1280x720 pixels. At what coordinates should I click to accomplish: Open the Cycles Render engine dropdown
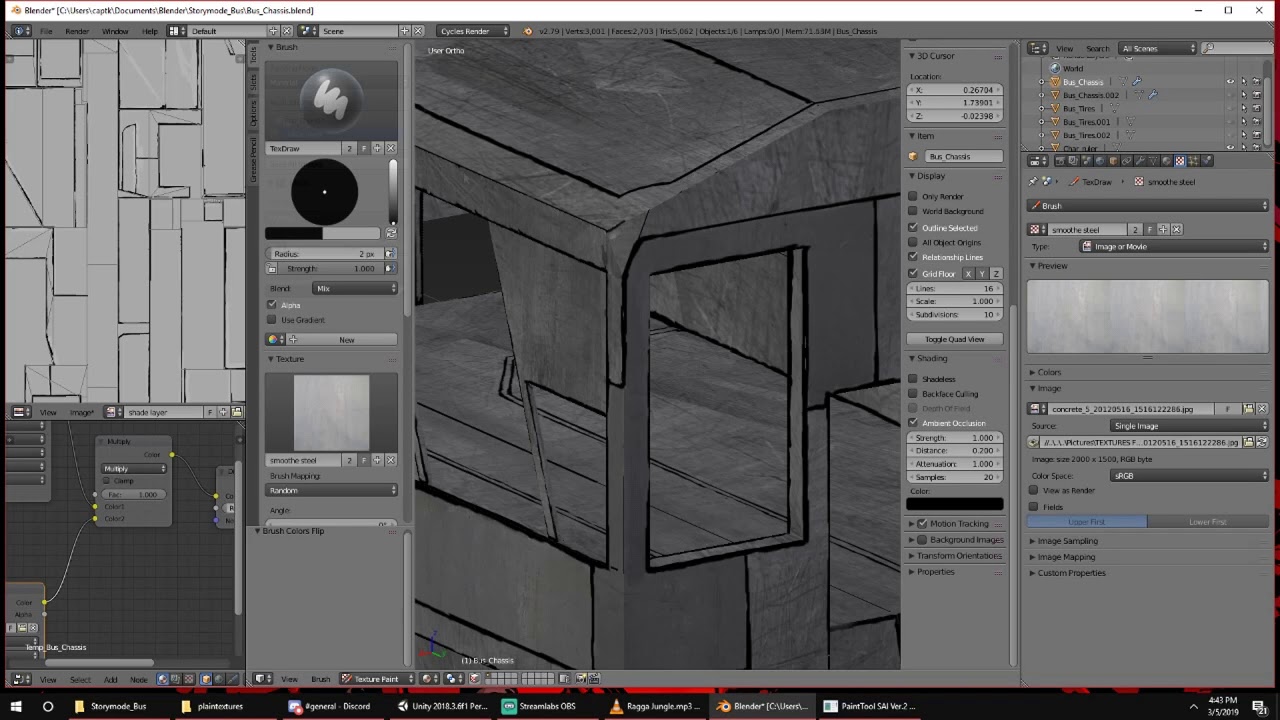click(x=473, y=31)
